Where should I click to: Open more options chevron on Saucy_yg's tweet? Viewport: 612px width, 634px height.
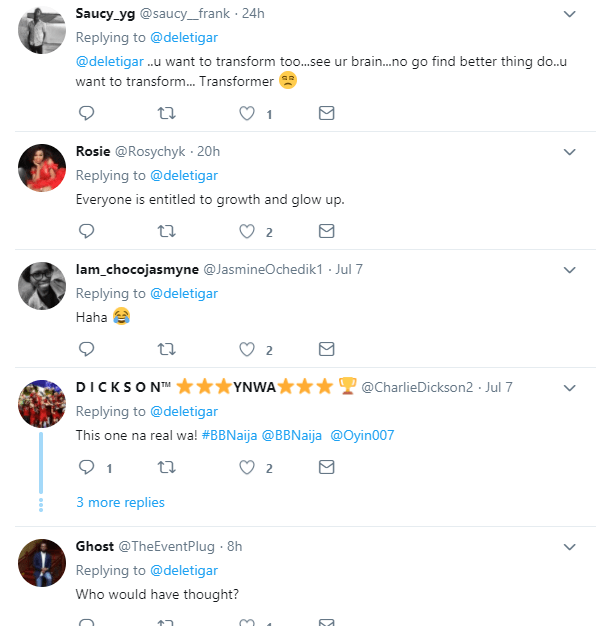570,14
